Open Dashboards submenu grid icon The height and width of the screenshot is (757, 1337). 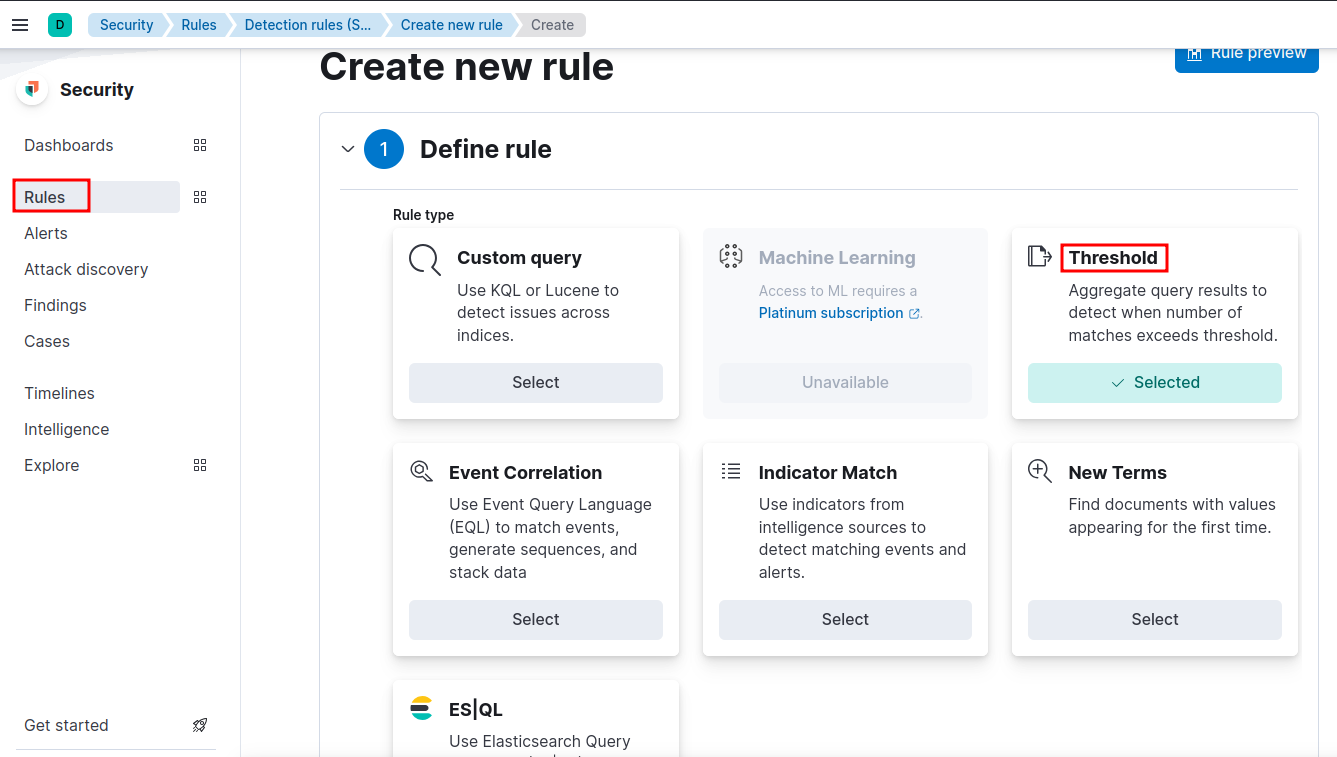click(200, 145)
